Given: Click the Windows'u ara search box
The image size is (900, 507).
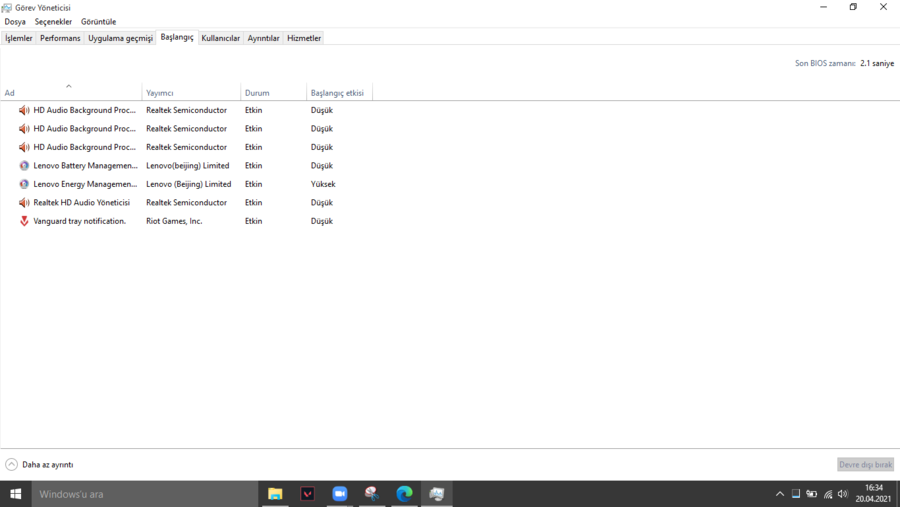Looking at the screenshot, I should [145, 494].
